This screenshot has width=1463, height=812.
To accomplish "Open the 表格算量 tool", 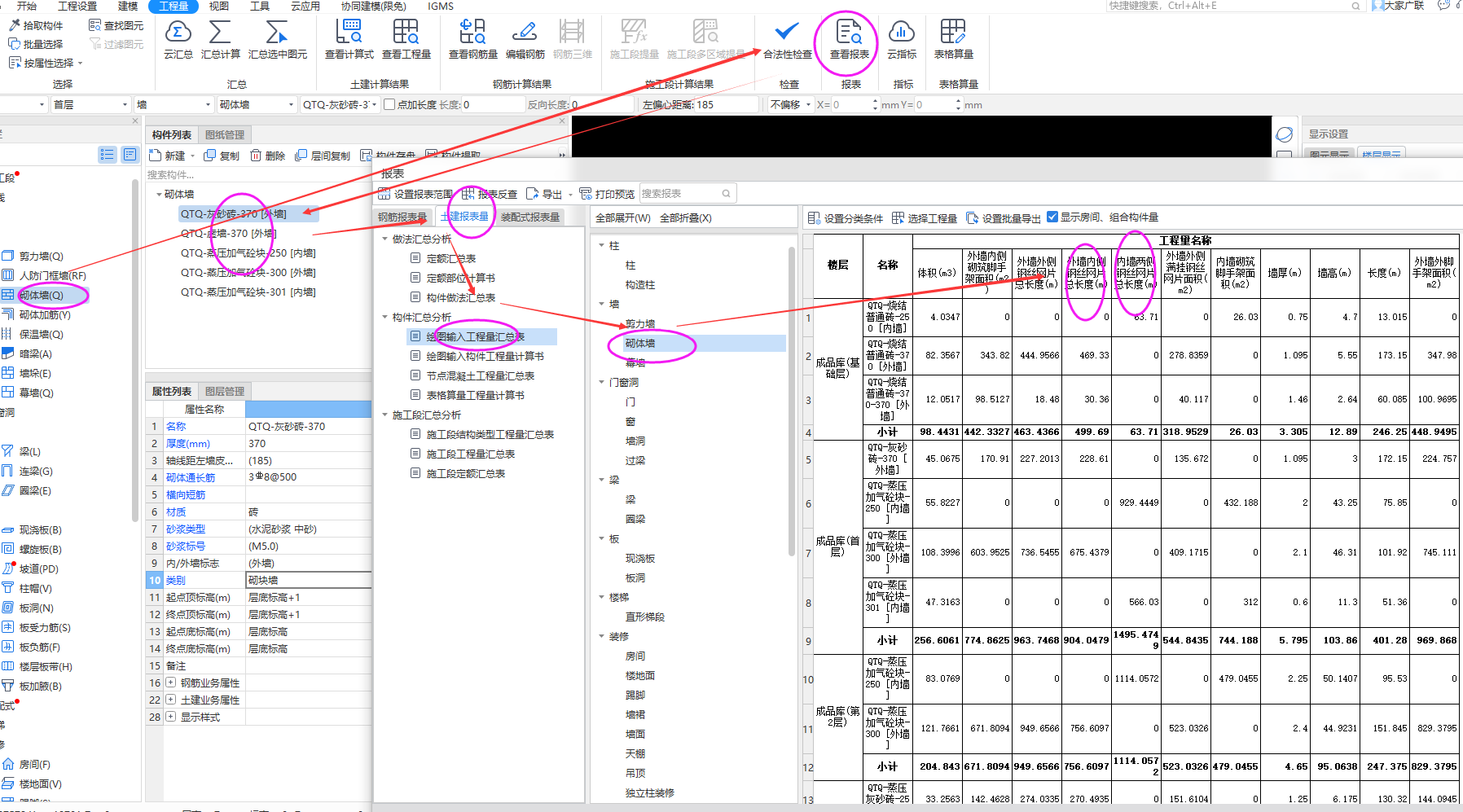I will (953, 40).
